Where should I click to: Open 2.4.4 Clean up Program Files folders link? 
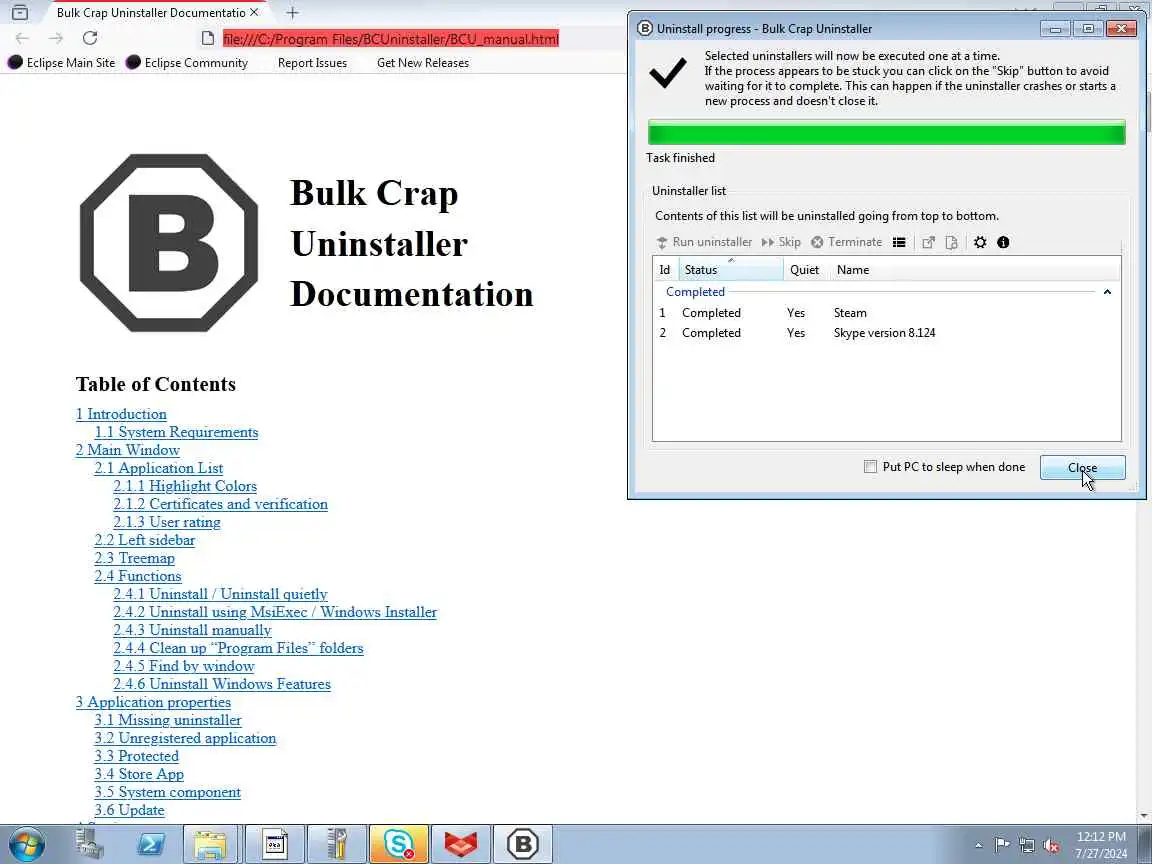point(238,648)
